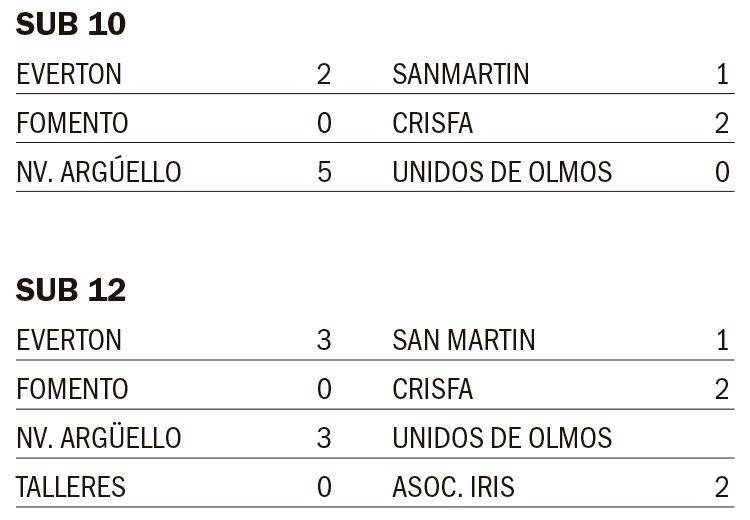Click the SUB 12 section heading
This screenshot has width=750, height=520.
[x=71, y=290]
